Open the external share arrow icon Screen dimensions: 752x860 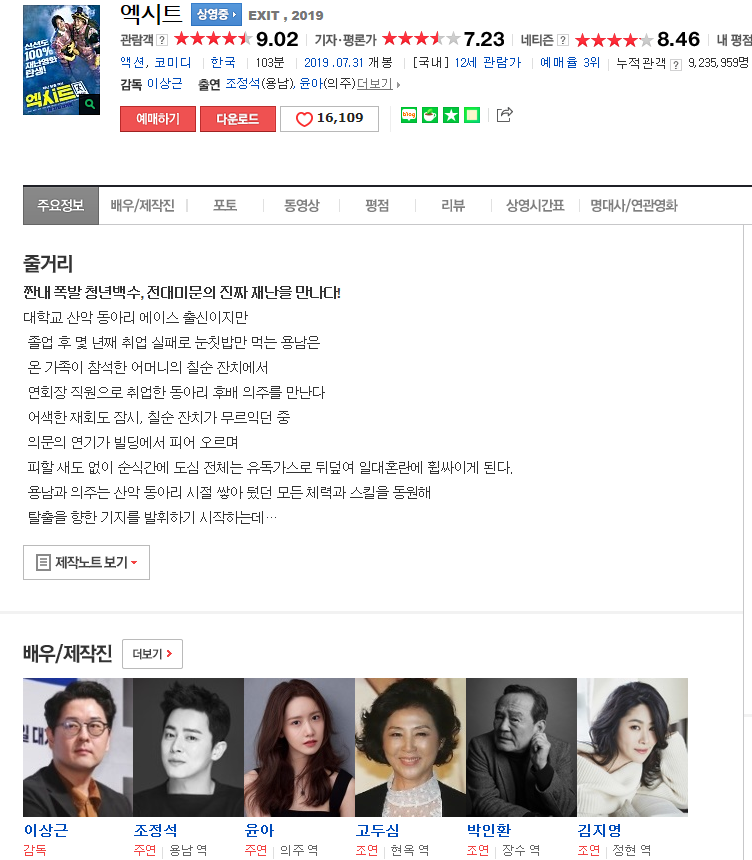(x=504, y=115)
